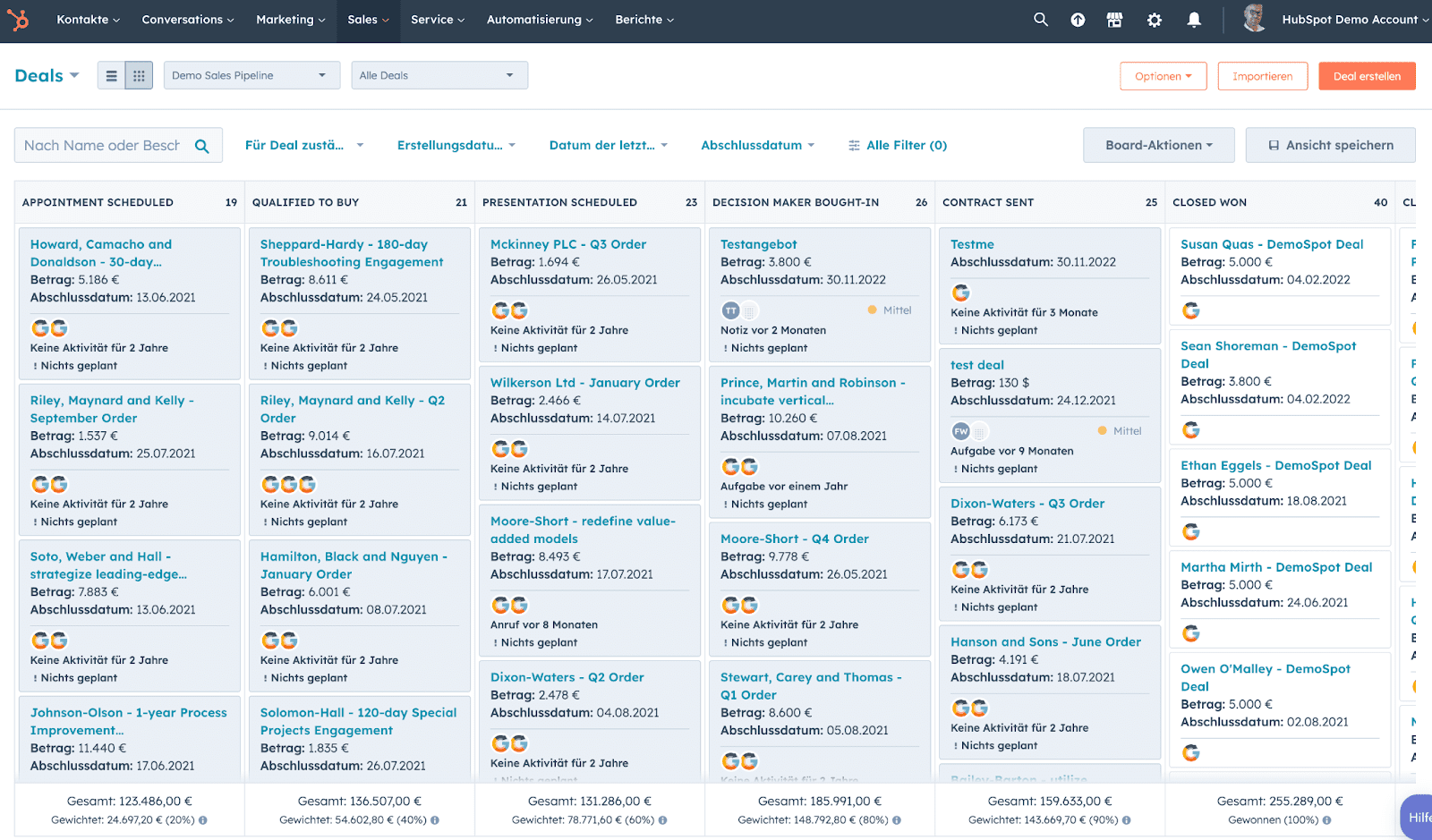Open Solomon-Hall 120-day Special Projects deal
Image resolution: width=1432 pixels, height=840 pixels.
pos(358,722)
